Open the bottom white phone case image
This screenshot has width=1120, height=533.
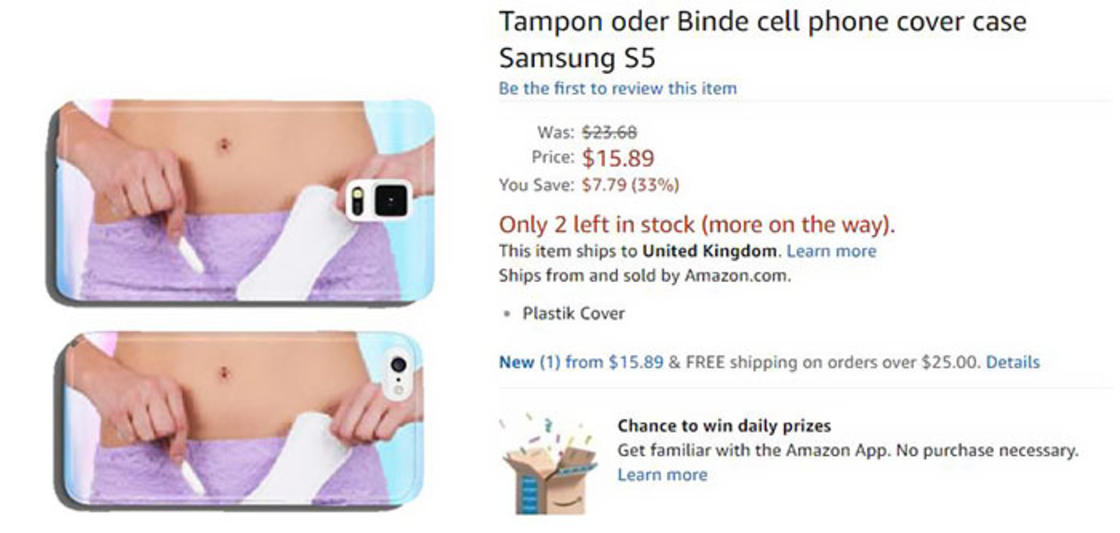tap(243, 418)
